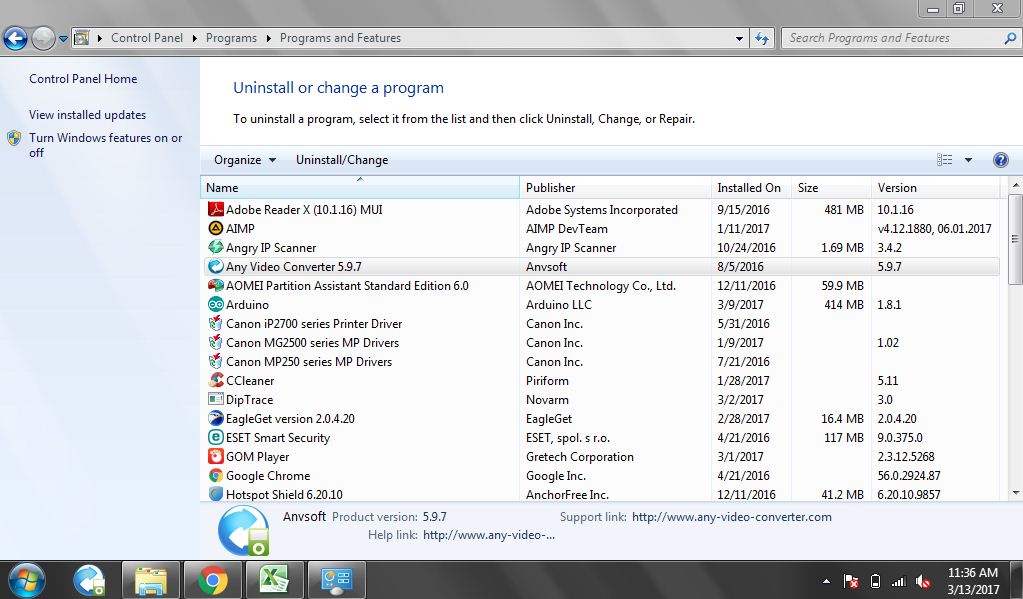Click the Control Panel breadcrumb

(147, 38)
